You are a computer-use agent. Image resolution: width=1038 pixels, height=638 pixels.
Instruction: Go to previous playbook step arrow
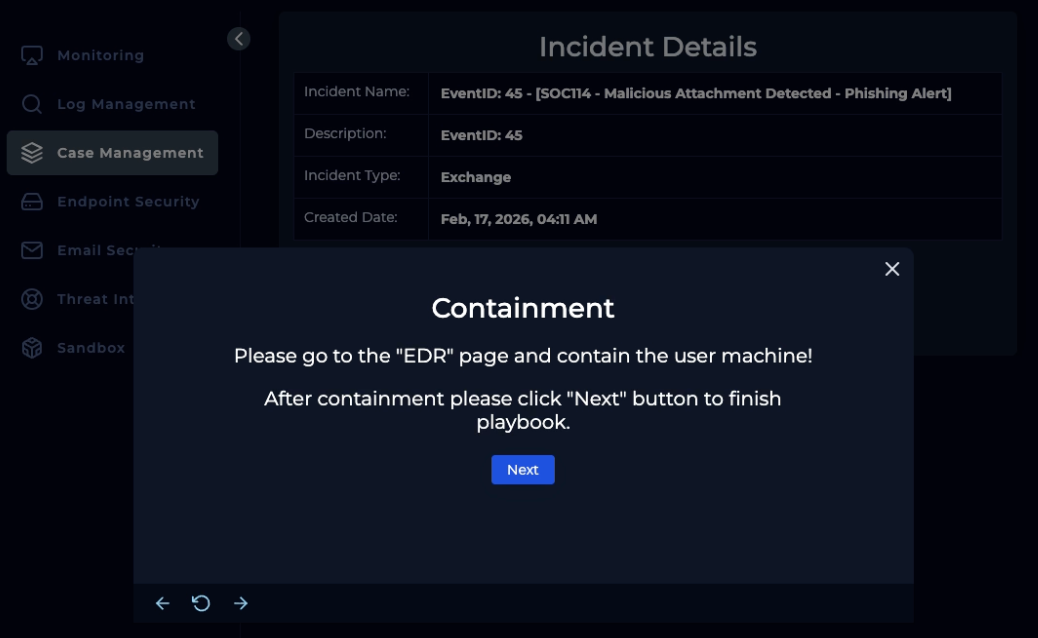[162, 603]
